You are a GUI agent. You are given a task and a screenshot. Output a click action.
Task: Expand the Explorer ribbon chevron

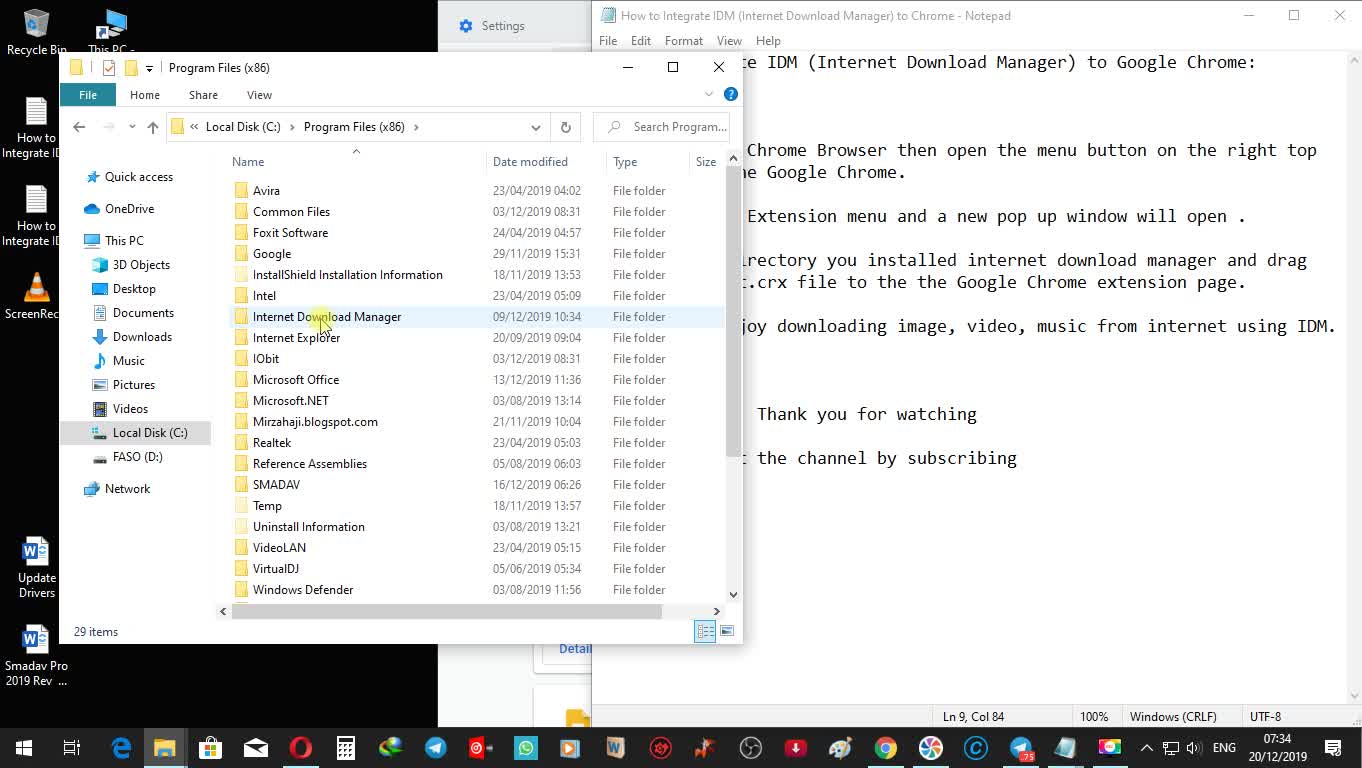point(709,94)
